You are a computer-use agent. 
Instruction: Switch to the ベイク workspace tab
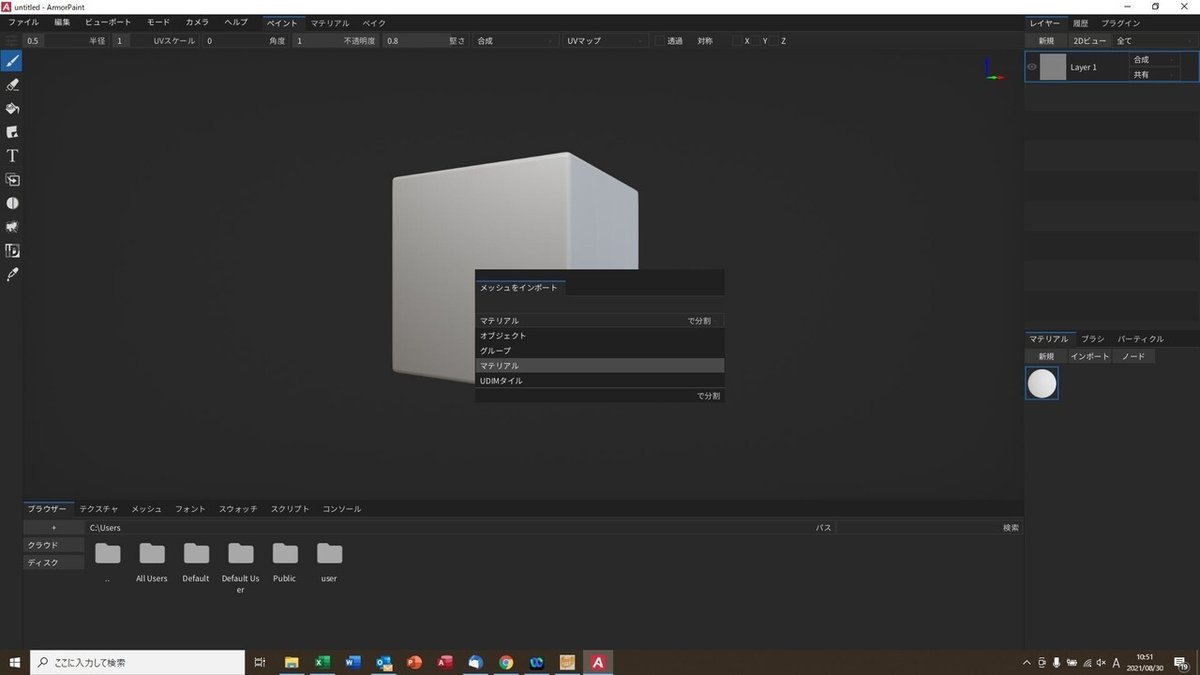coord(374,22)
